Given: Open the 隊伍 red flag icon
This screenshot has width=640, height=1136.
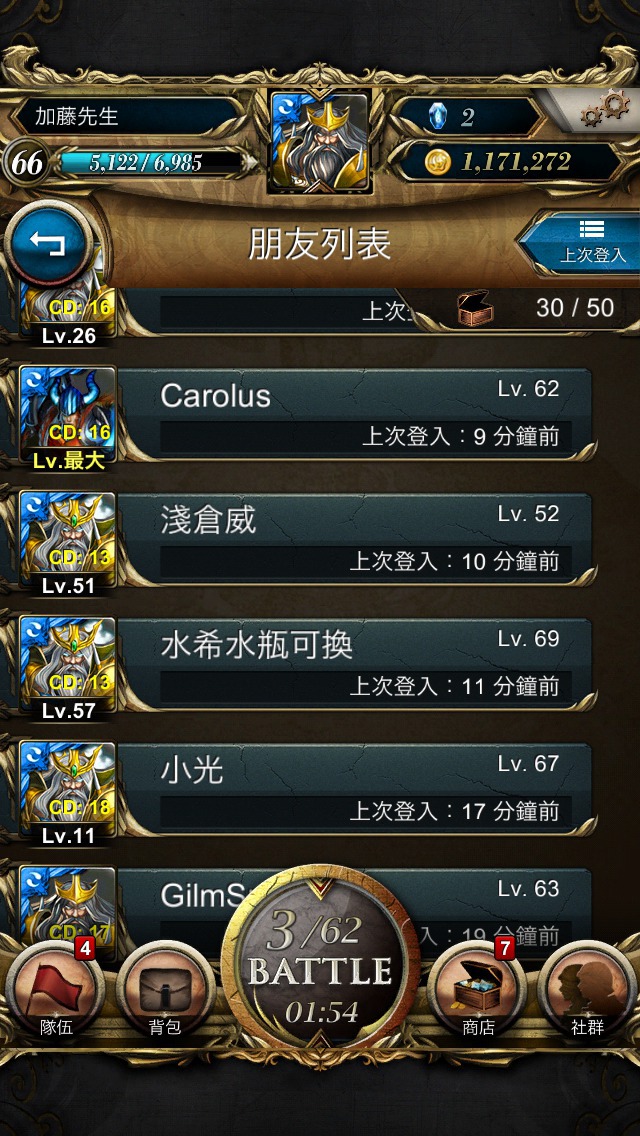Looking at the screenshot, I should (x=56, y=988).
